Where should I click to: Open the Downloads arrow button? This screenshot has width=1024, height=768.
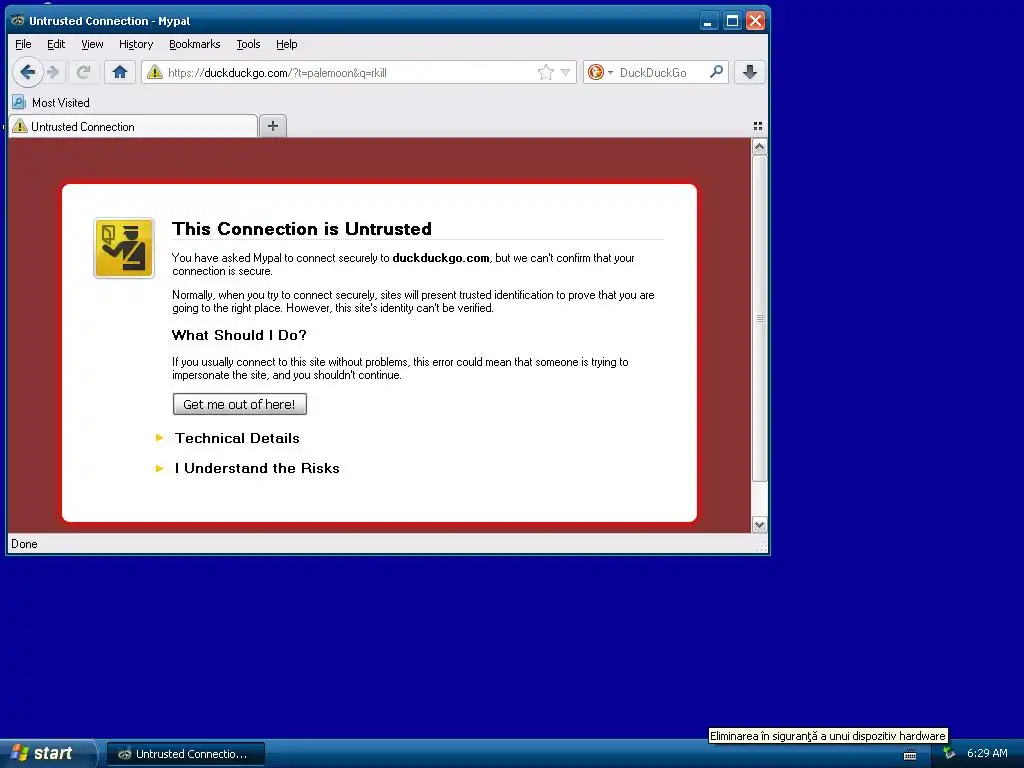[x=750, y=72]
